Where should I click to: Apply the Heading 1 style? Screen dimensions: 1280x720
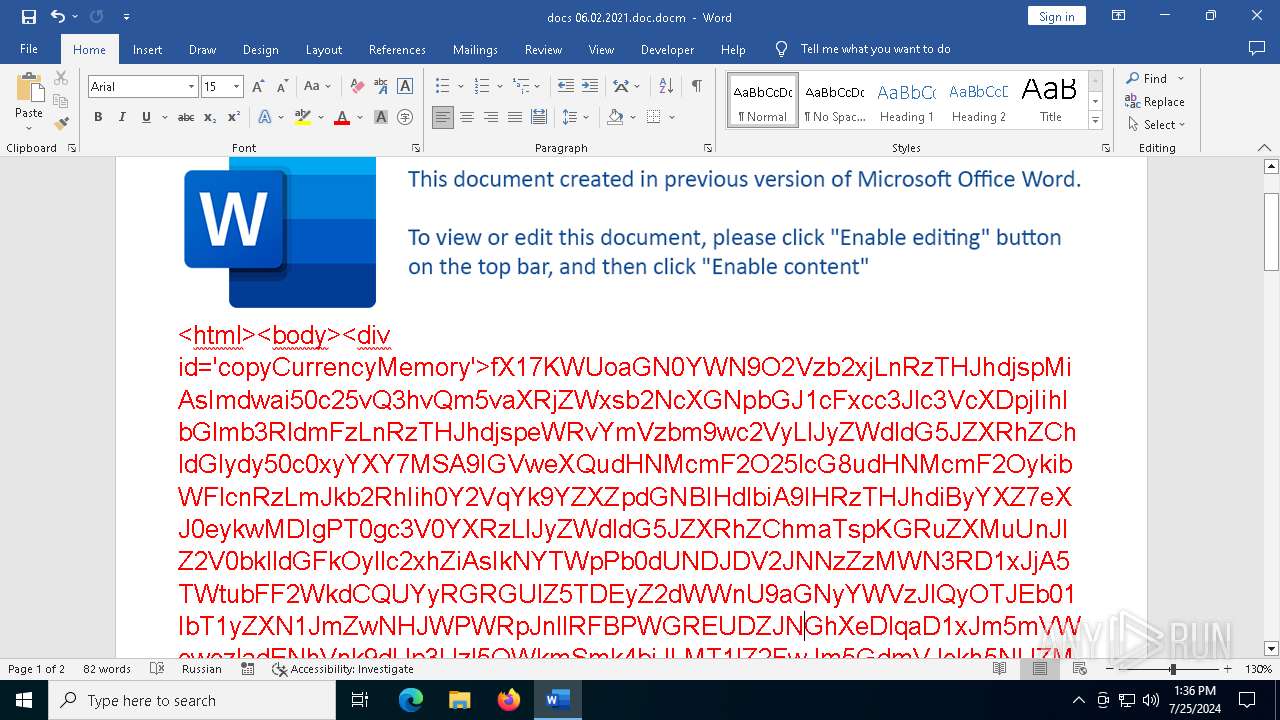pyautogui.click(x=906, y=101)
